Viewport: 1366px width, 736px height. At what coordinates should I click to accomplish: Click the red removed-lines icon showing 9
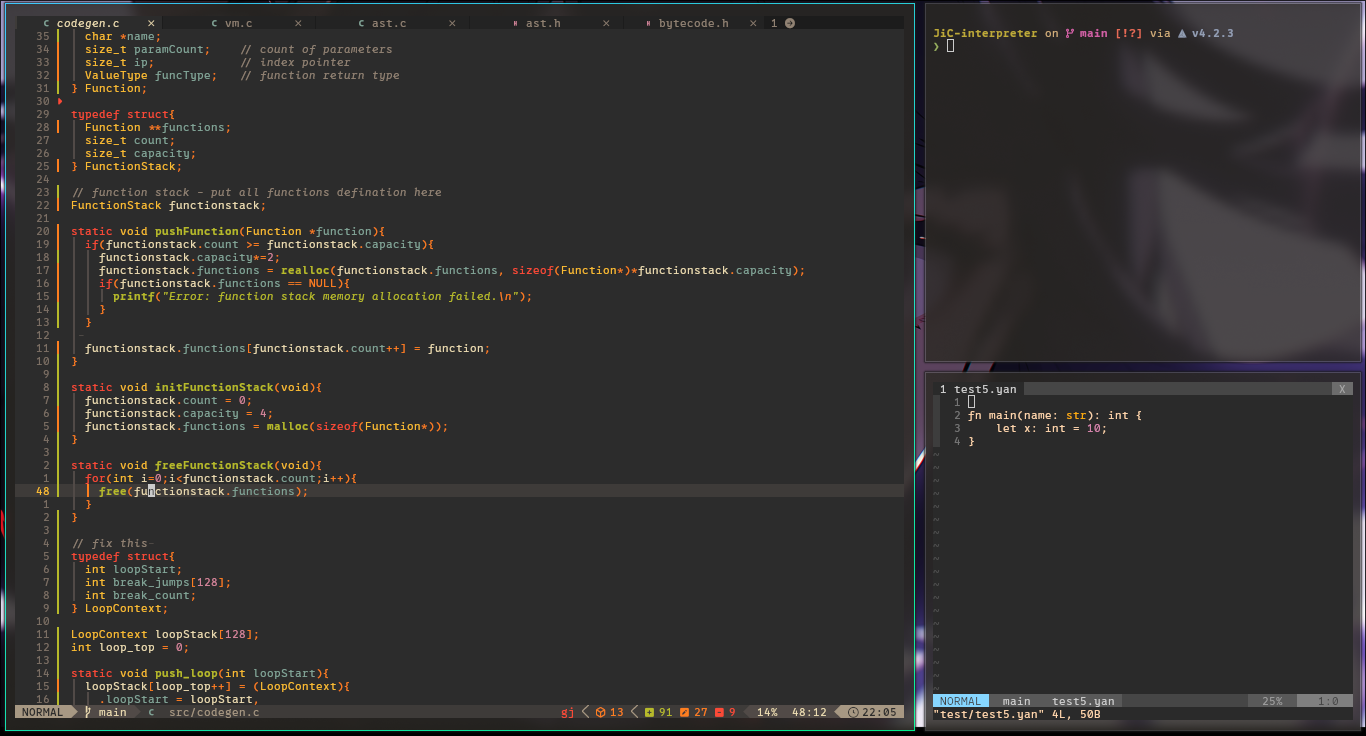point(718,712)
